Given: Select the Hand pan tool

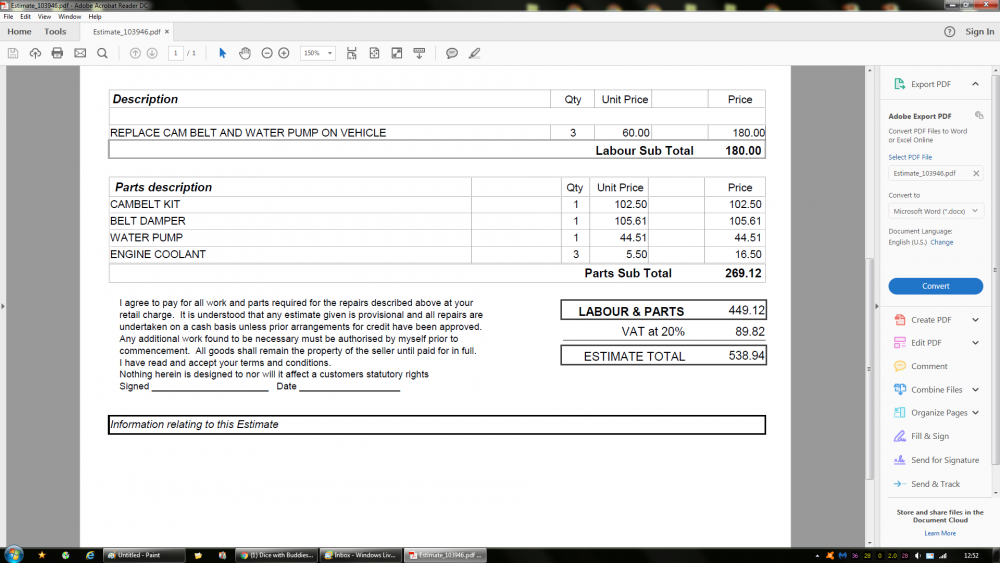Looking at the screenshot, I should pos(245,54).
